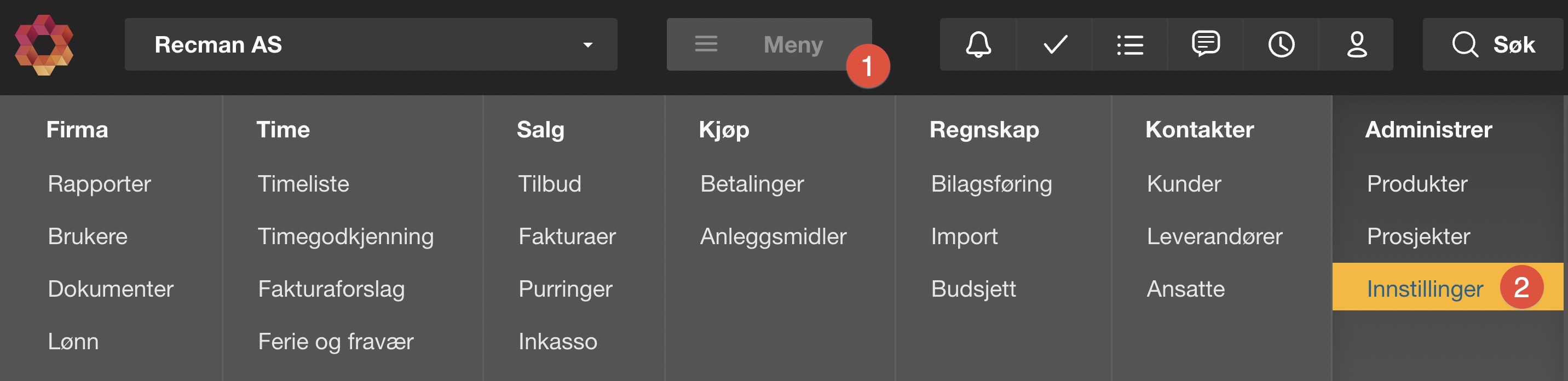Click the Søk search button
Image resolution: width=1568 pixels, height=381 pixels.
tap(1492, 44)
